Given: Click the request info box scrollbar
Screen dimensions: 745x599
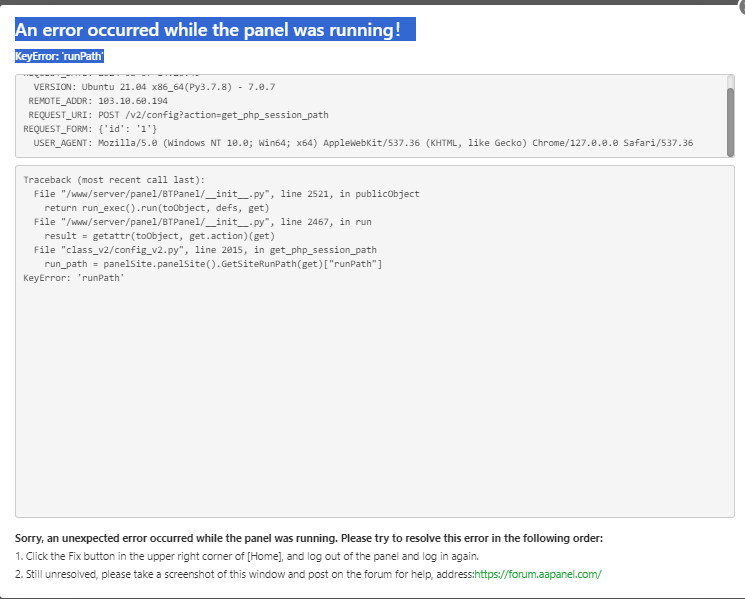Looking at the screenshot, I should pyautogui.click(x=730, y=120).
